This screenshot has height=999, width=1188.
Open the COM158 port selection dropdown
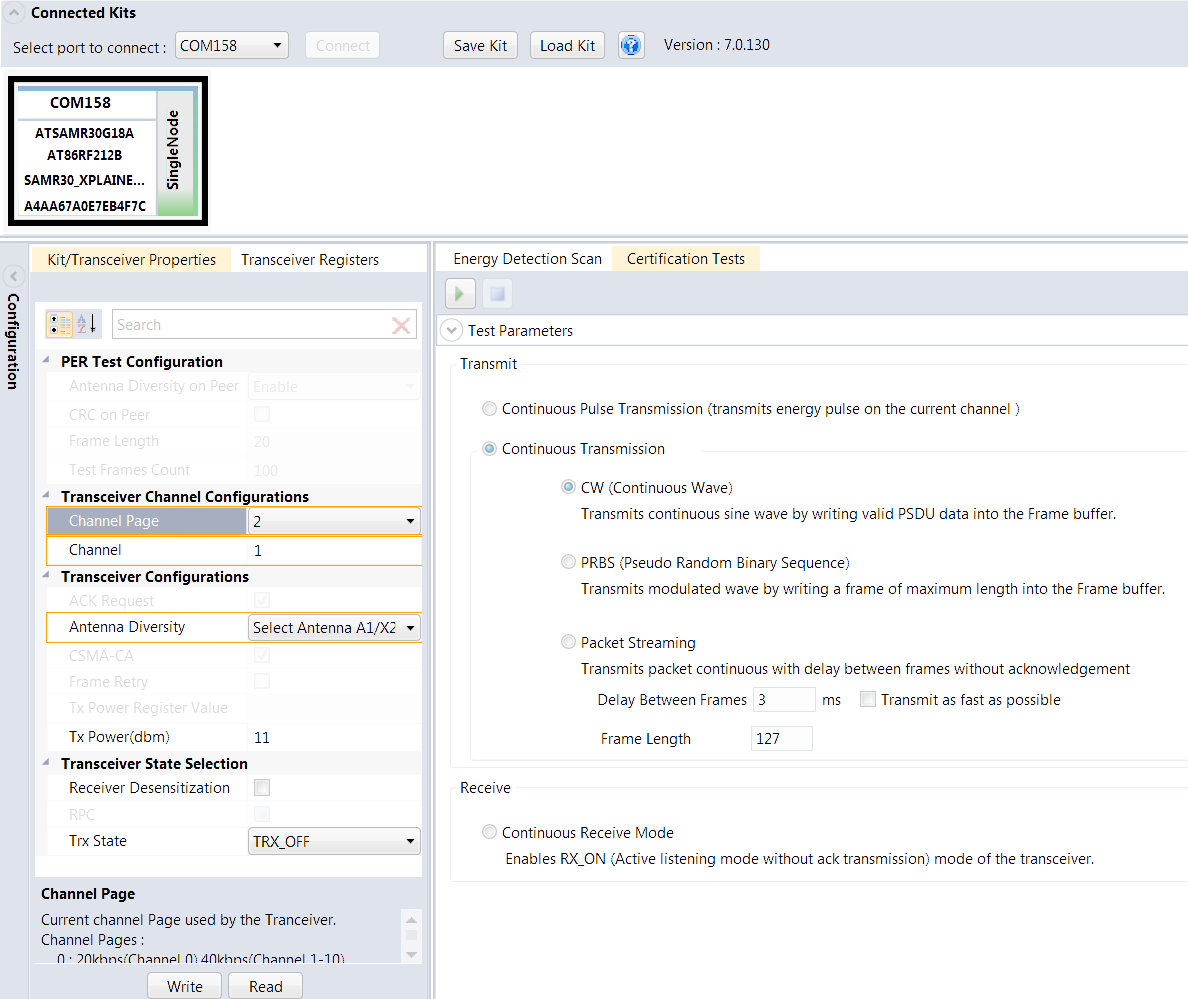232,45
